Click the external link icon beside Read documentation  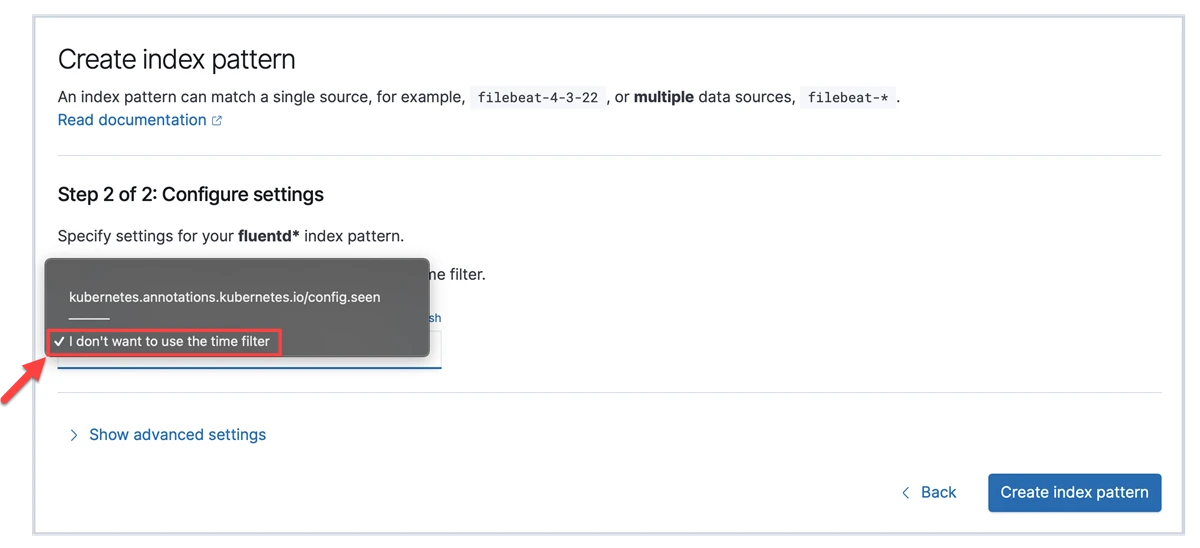(216, 121)
